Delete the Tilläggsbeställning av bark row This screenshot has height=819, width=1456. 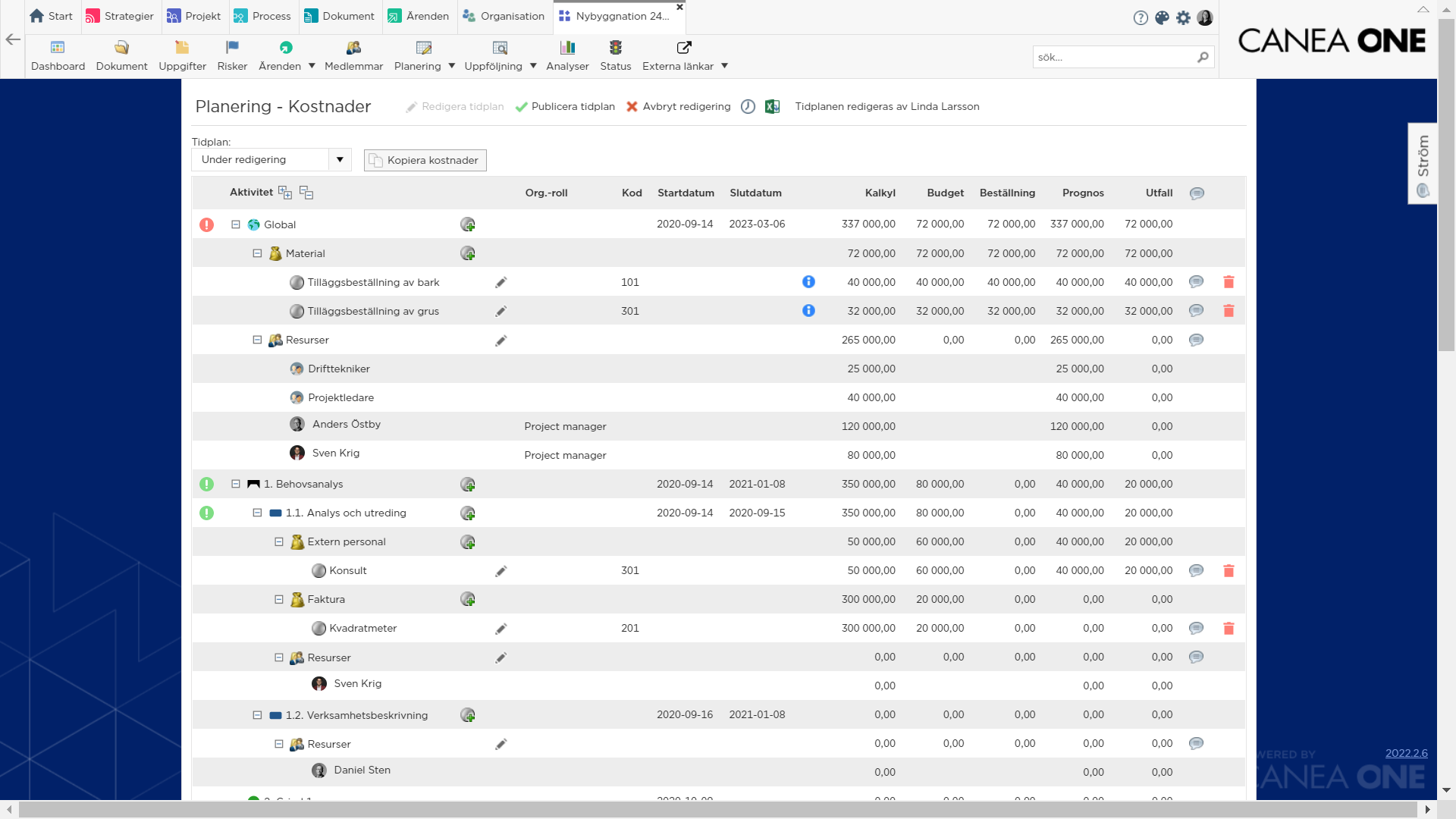[1228, 282]
